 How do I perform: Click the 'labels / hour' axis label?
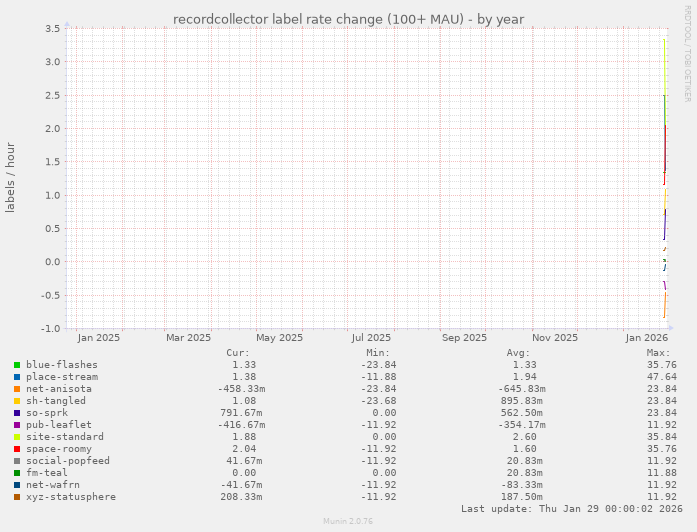tap(10, 178)
